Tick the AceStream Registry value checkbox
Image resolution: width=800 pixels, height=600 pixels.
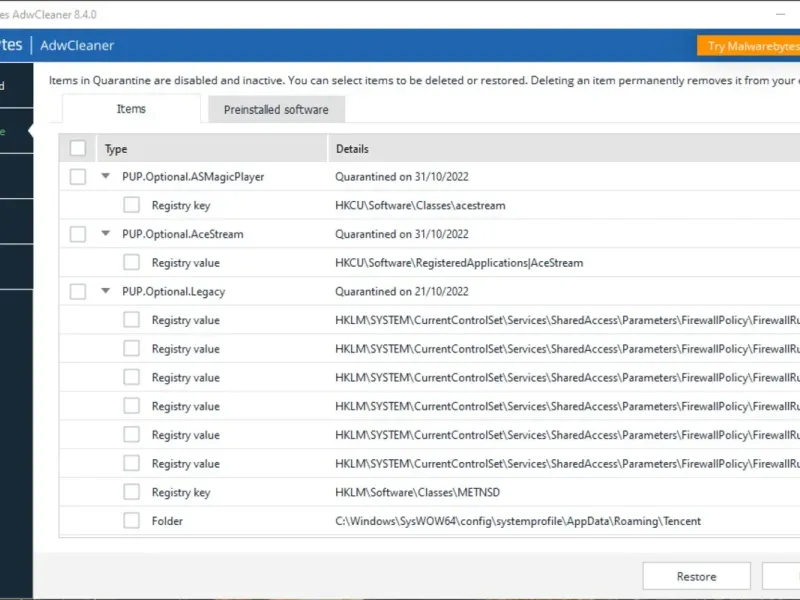pos(131,263)
